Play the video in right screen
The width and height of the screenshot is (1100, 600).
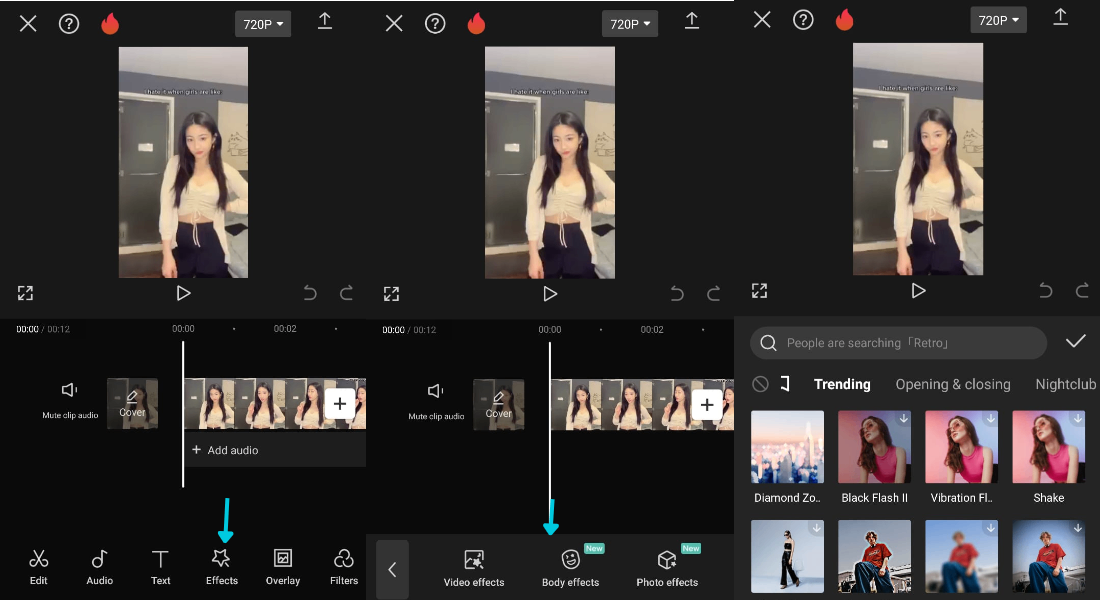tap(918, 291)
